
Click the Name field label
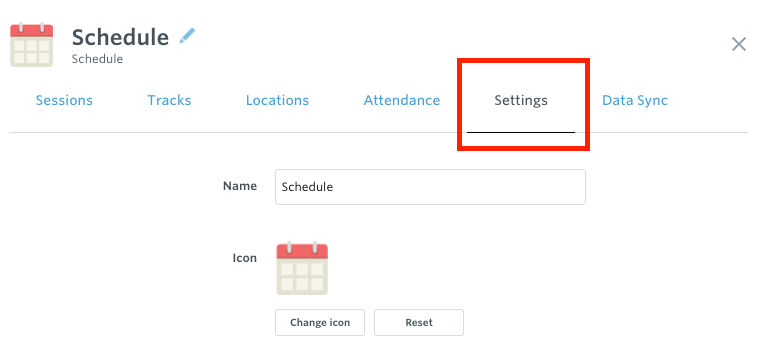click(240, 186)
